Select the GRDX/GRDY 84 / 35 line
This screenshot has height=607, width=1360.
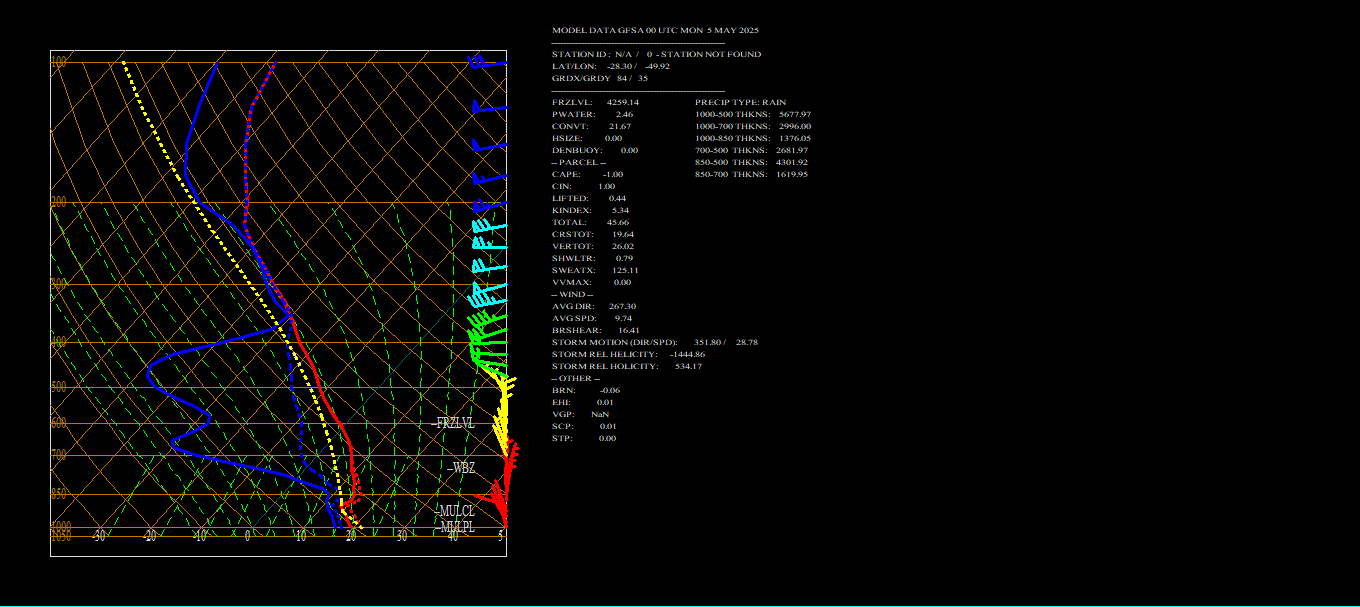coord(600,78)
